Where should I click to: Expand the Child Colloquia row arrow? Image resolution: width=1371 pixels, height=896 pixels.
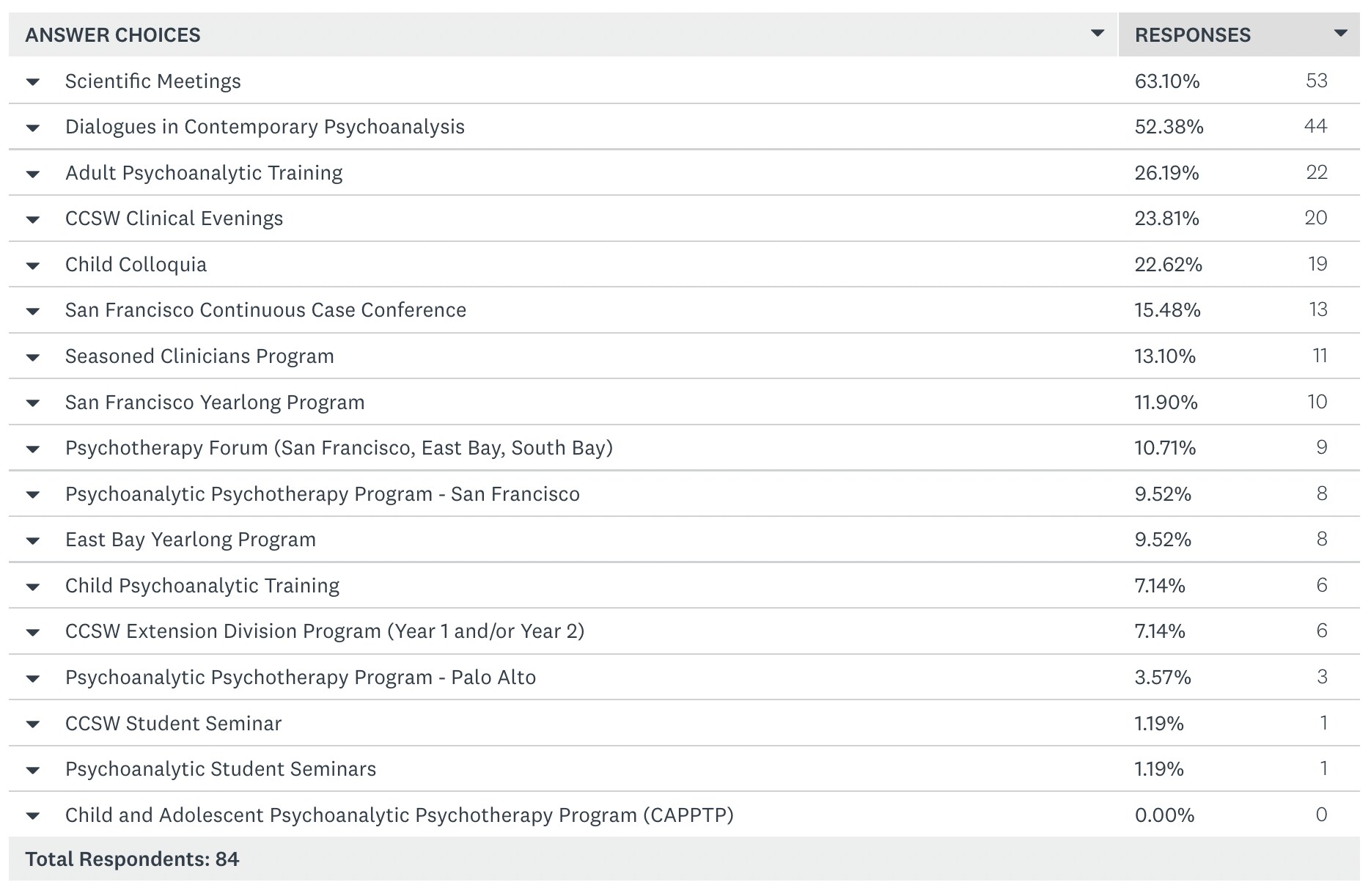point(33,266)
